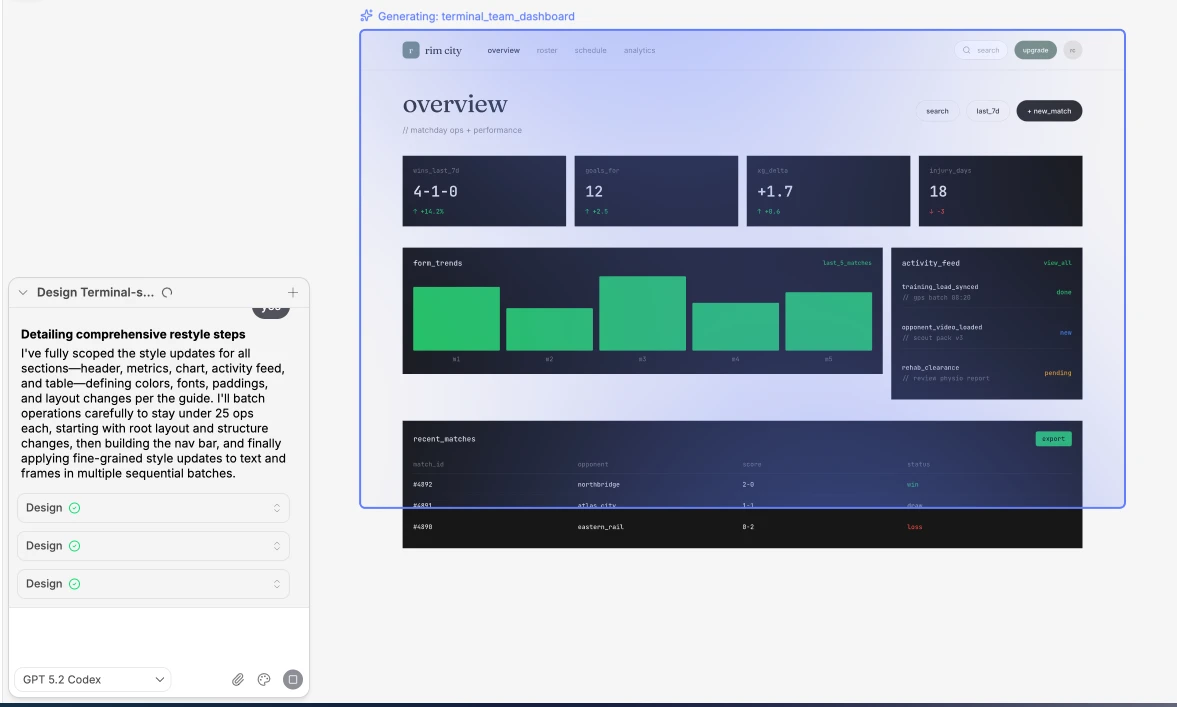The image size is (1177, 707).
Task: Start a new chat with plus icon
Action: point(293,293)
